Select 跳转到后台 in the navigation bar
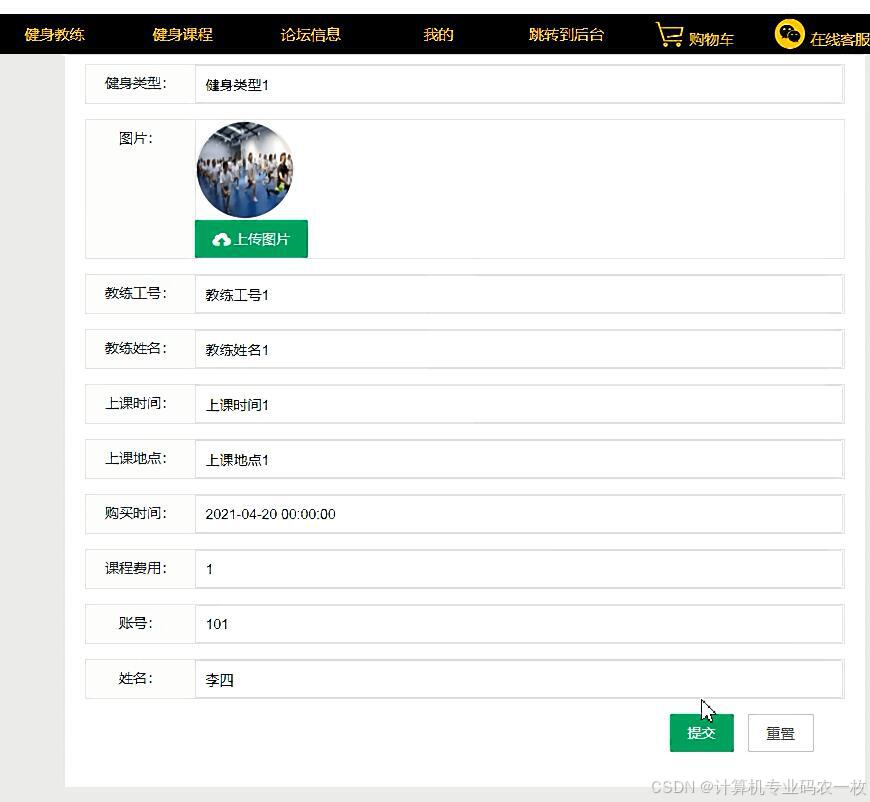This screenshot has width=870, height=802. [566, 34]
